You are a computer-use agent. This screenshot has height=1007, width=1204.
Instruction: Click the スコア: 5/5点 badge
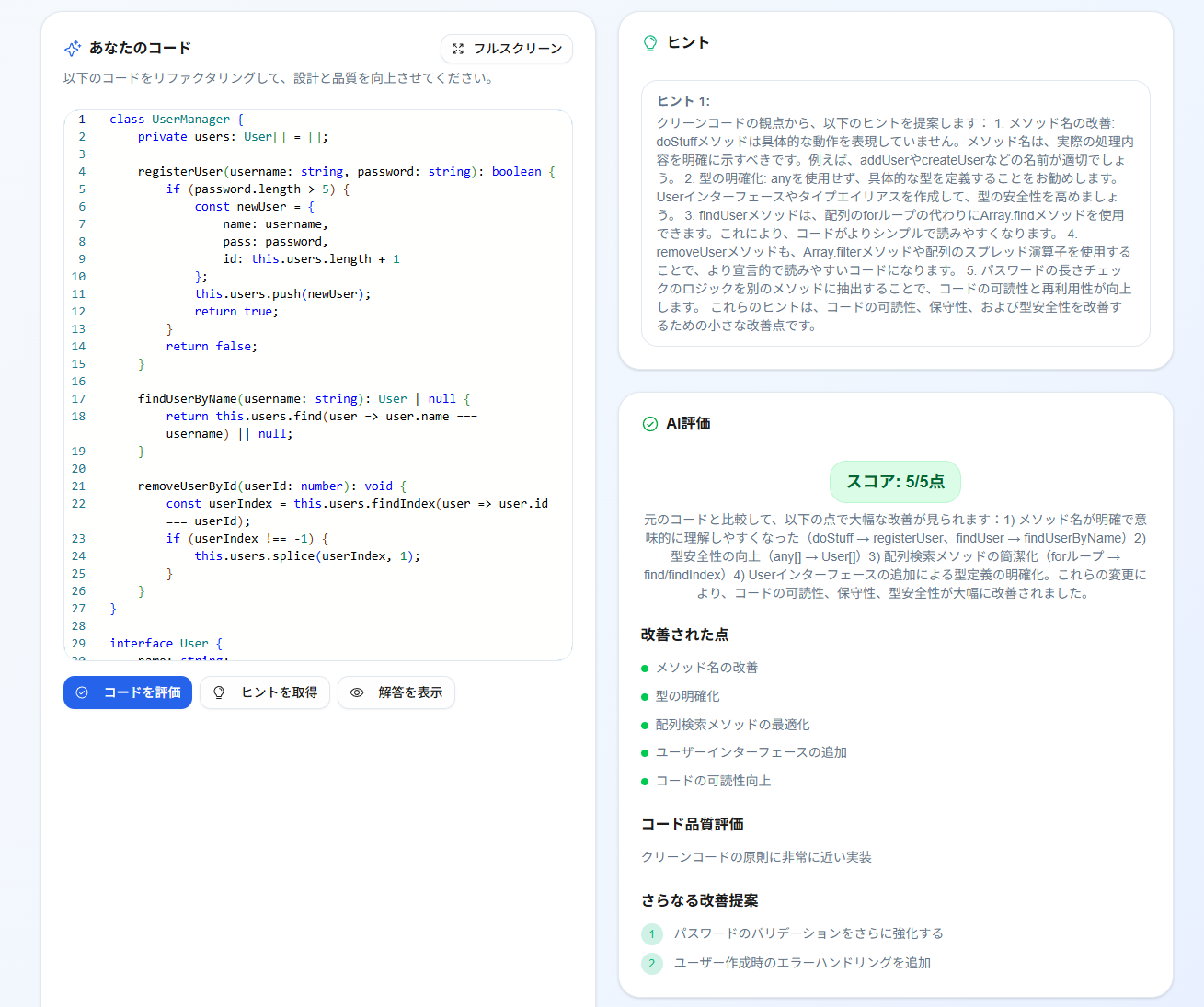(895, 482)
